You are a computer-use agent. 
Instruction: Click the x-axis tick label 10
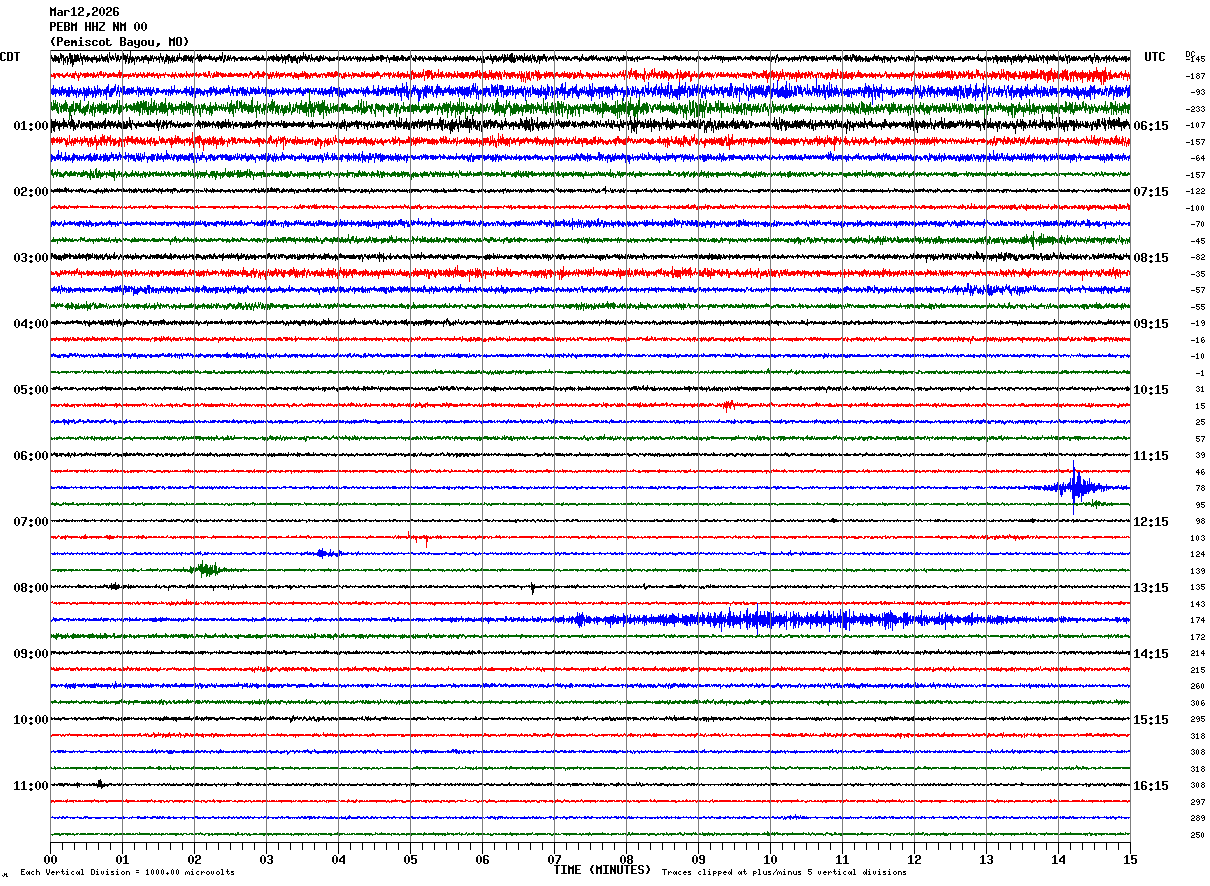tap(770, 860)
